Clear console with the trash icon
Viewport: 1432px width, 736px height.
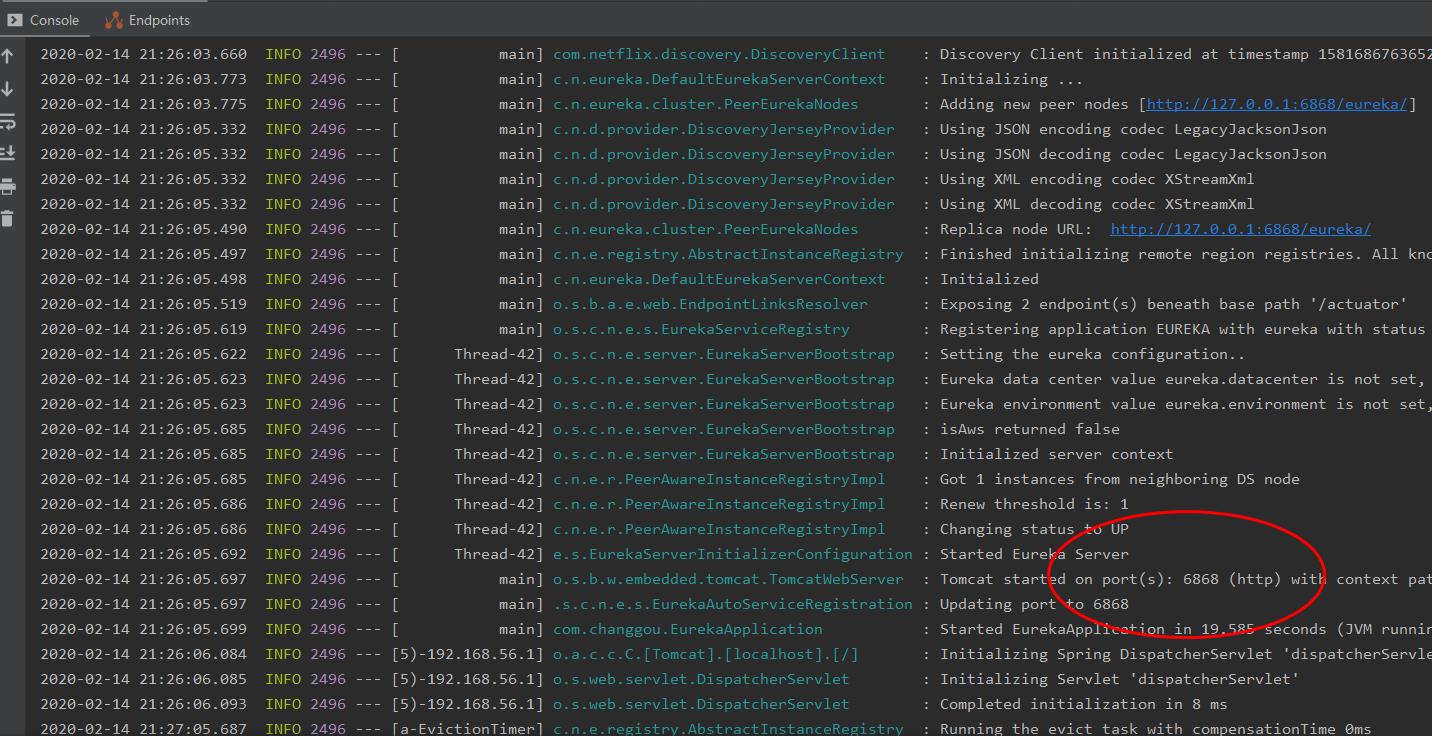click(8, 218)
